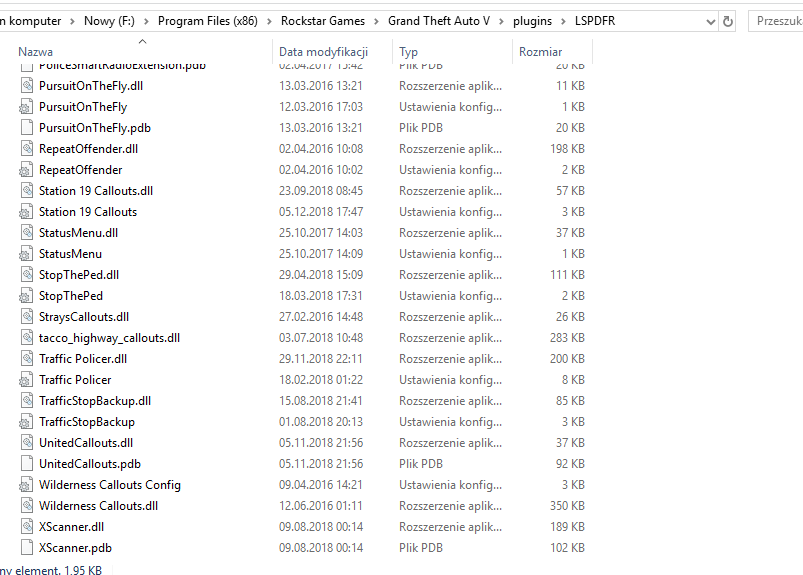Select Wilderness Callouts.dll file name

(98, 505)
